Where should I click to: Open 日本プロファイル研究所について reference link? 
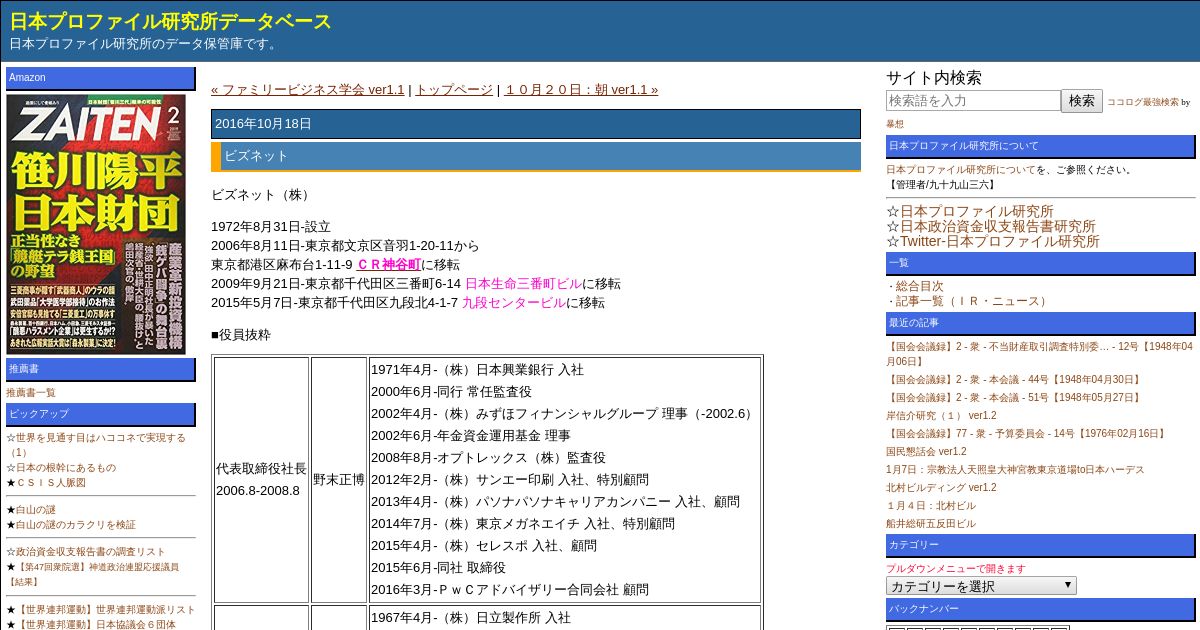[961, 170]
